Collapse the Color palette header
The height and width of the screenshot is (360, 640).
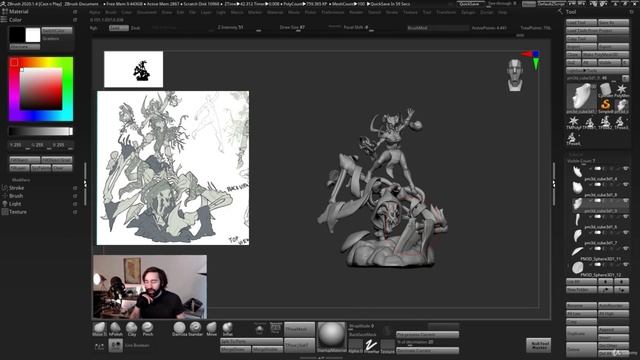coord(15,20)
